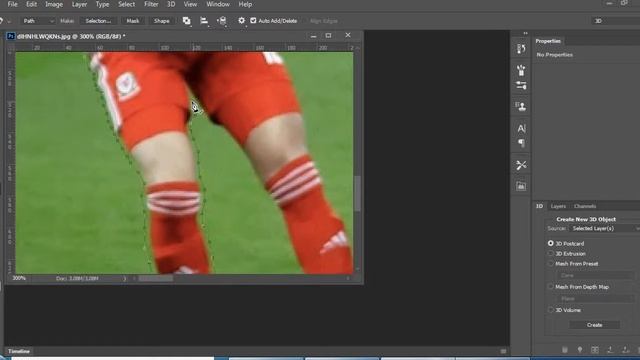
Task: Select the Mesh From Preset option
Action: point(551,264)
